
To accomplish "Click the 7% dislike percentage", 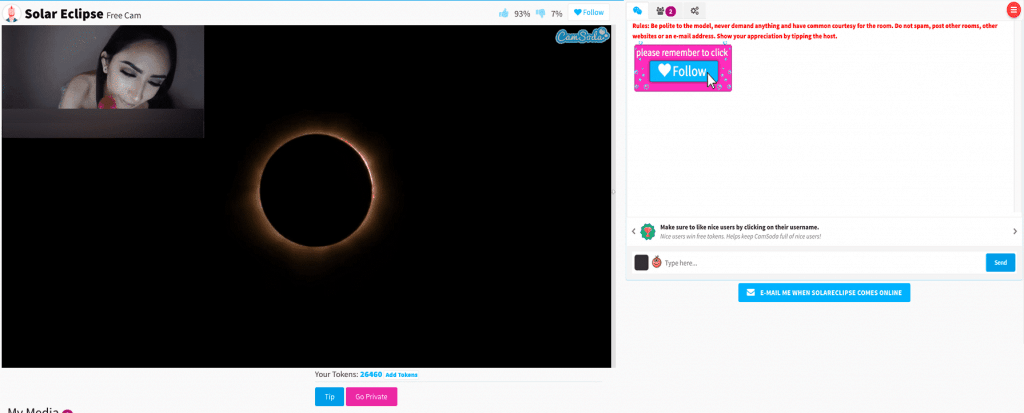I will coord(556,14).
